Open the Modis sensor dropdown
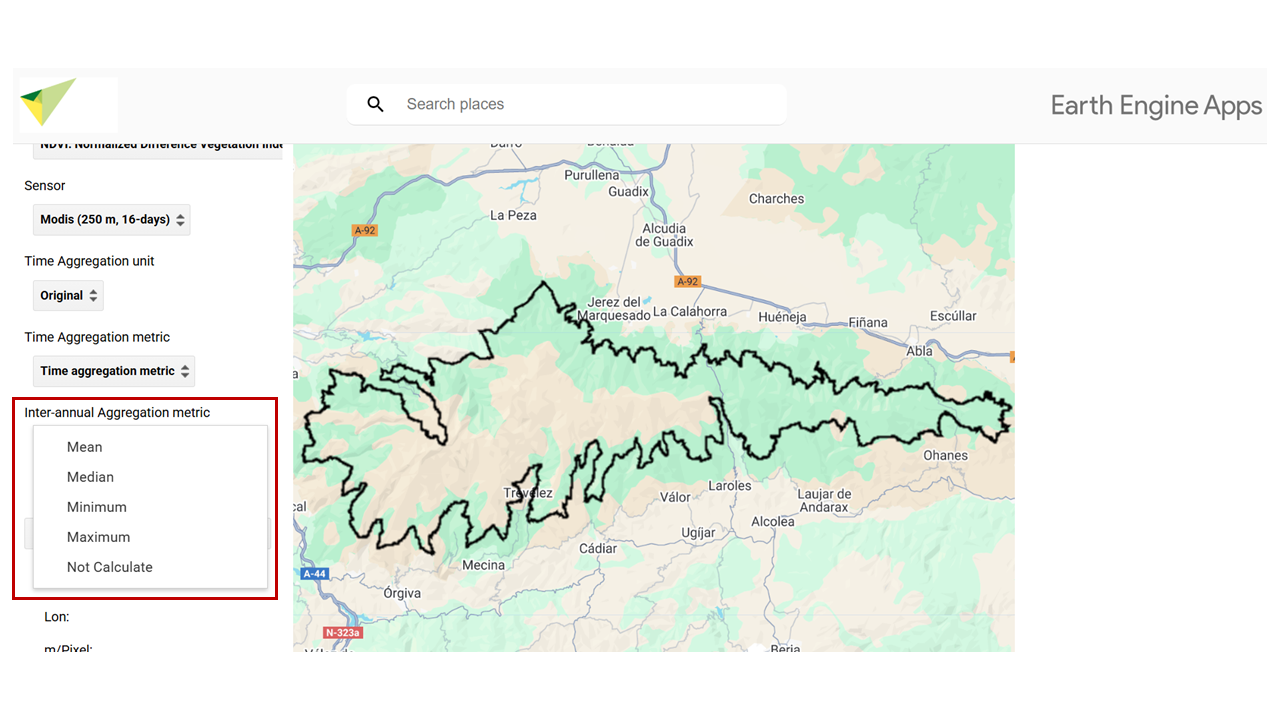The height and width of the screenshot is (720, 1280). click(111, 220)
